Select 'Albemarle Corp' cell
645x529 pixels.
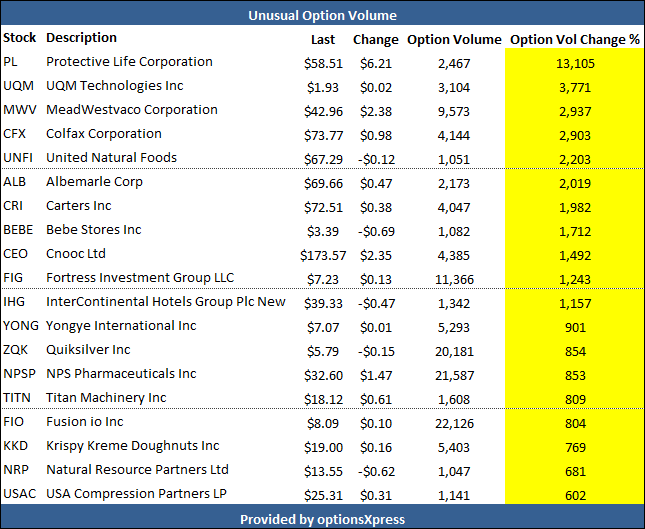tap(94, 182)
